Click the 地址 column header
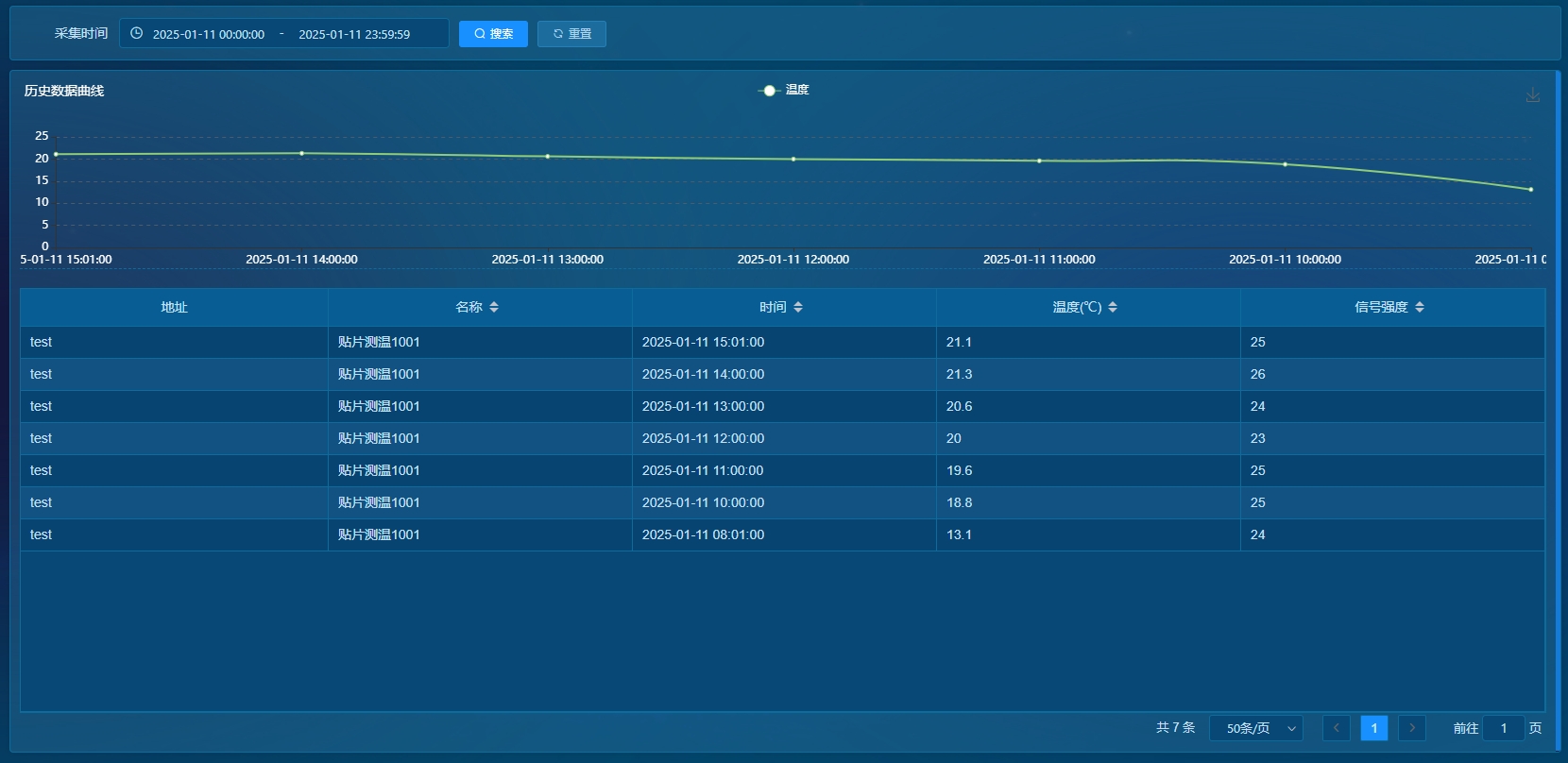 pyautogui.click(x=174, y=307)
